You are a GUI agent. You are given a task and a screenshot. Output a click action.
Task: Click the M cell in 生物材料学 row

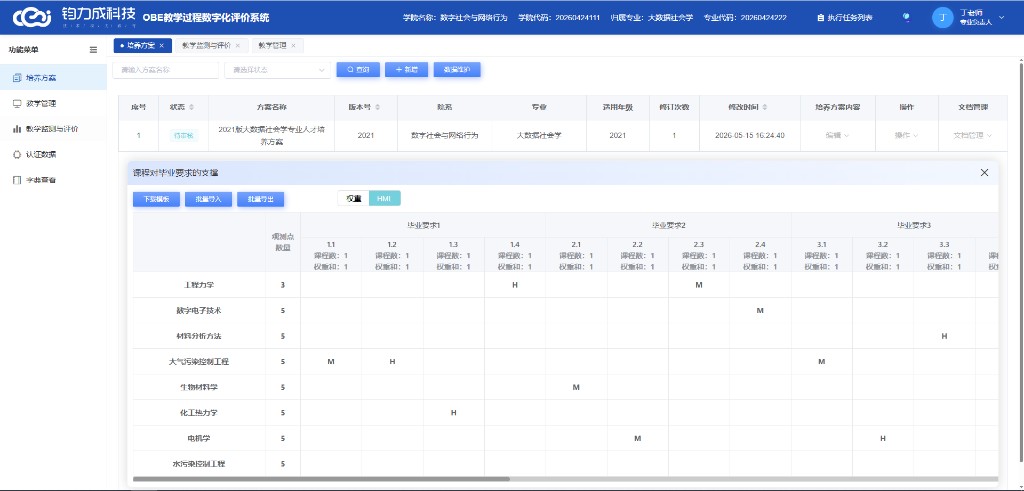pos(576,387)
